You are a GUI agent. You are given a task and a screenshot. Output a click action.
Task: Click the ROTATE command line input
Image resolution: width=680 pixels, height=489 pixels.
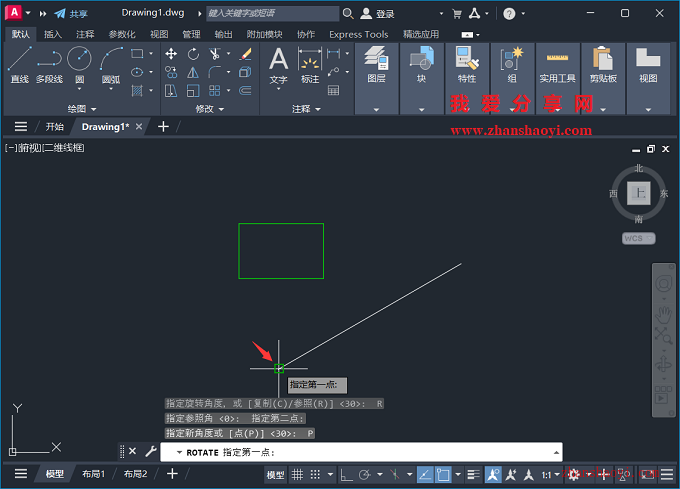coord(361,452)
